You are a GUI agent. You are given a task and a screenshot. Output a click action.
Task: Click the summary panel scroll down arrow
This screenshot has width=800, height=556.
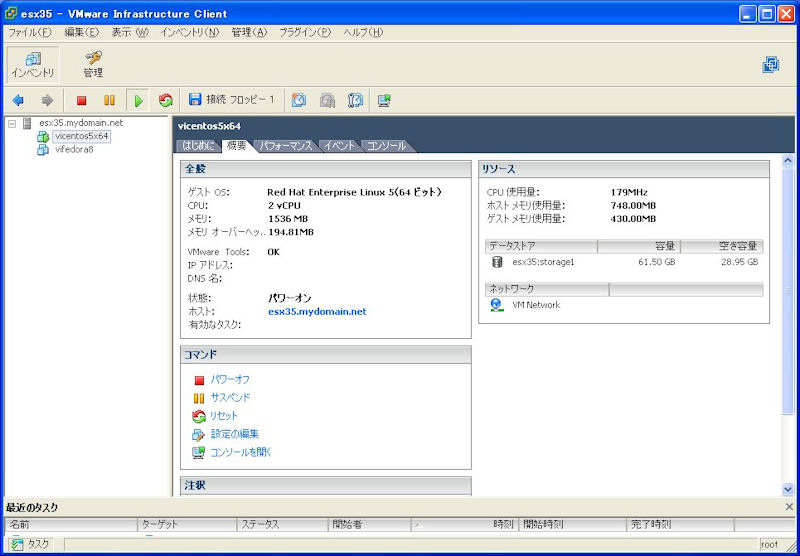coord(788,489)
